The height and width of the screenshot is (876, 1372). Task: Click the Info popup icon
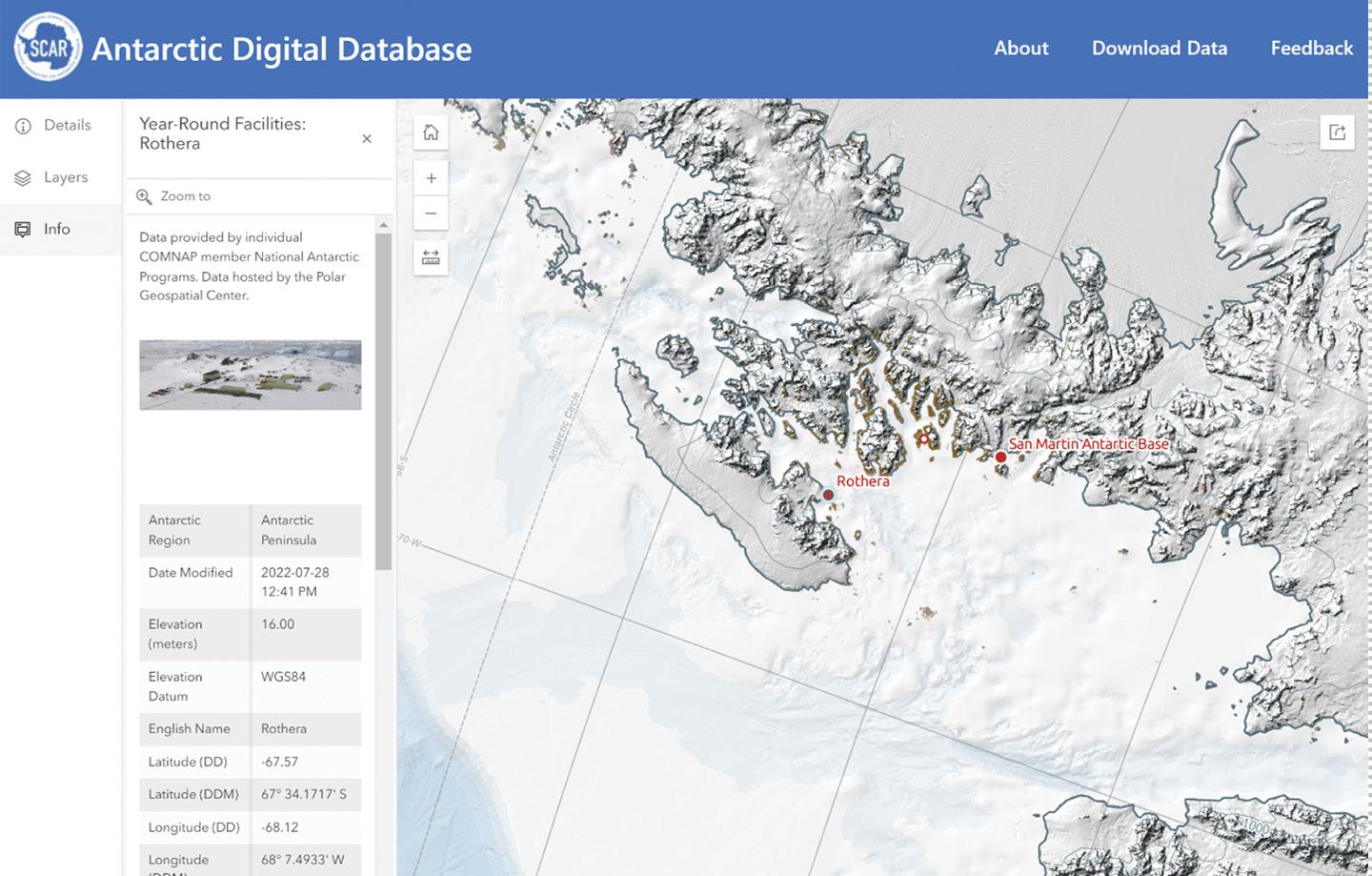pos(23,229)
